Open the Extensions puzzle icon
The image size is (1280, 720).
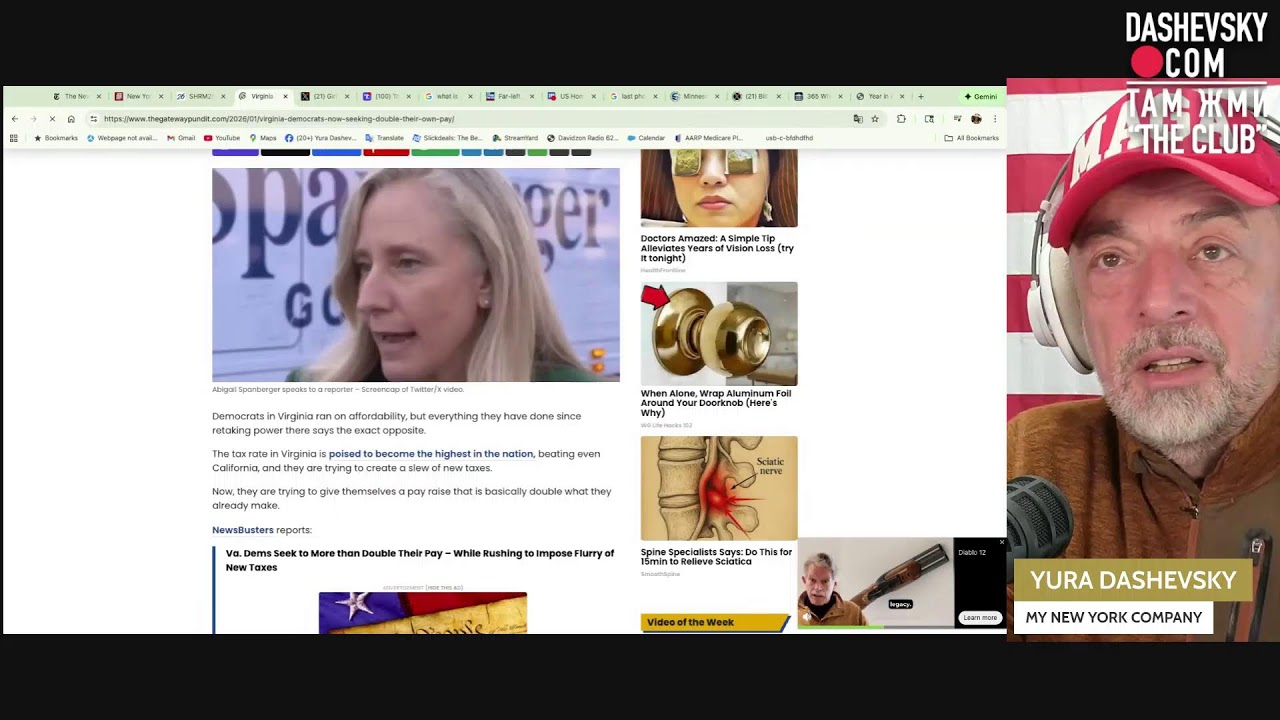[901, 119]
